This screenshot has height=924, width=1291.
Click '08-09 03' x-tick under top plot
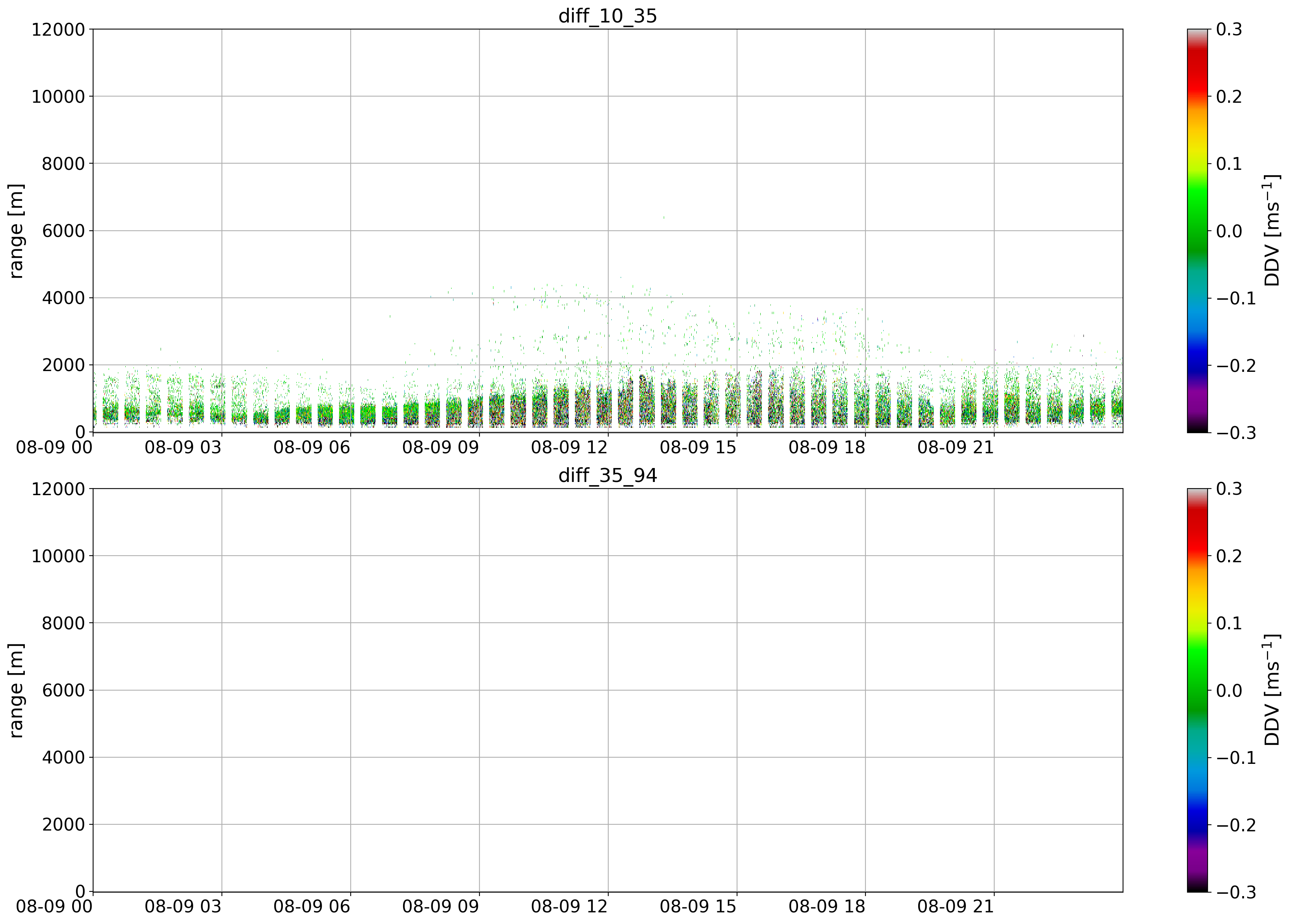pyautogui.click(x=183, y=447)
